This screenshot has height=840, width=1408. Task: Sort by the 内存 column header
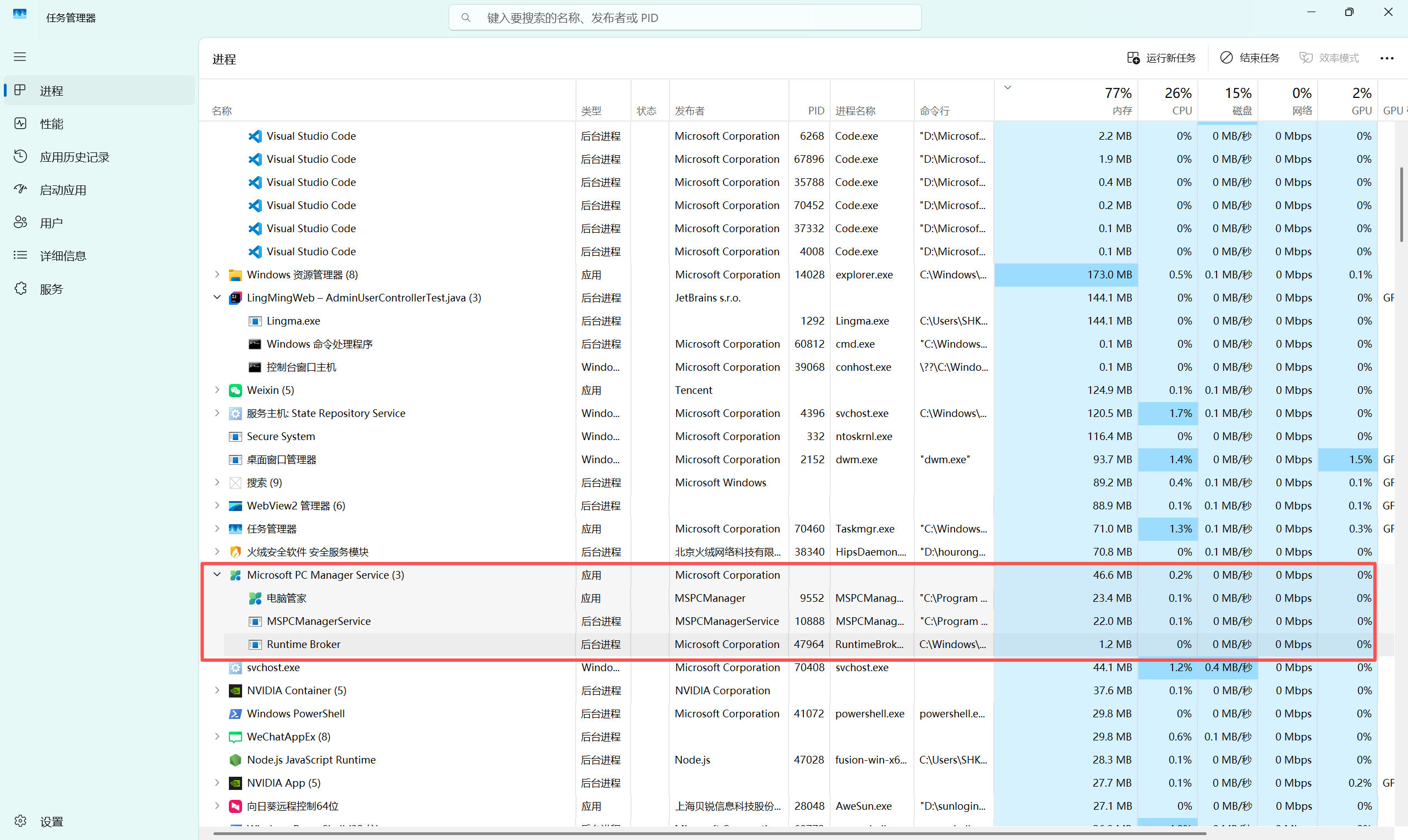pyautogui.click(x=1065, y=101)
